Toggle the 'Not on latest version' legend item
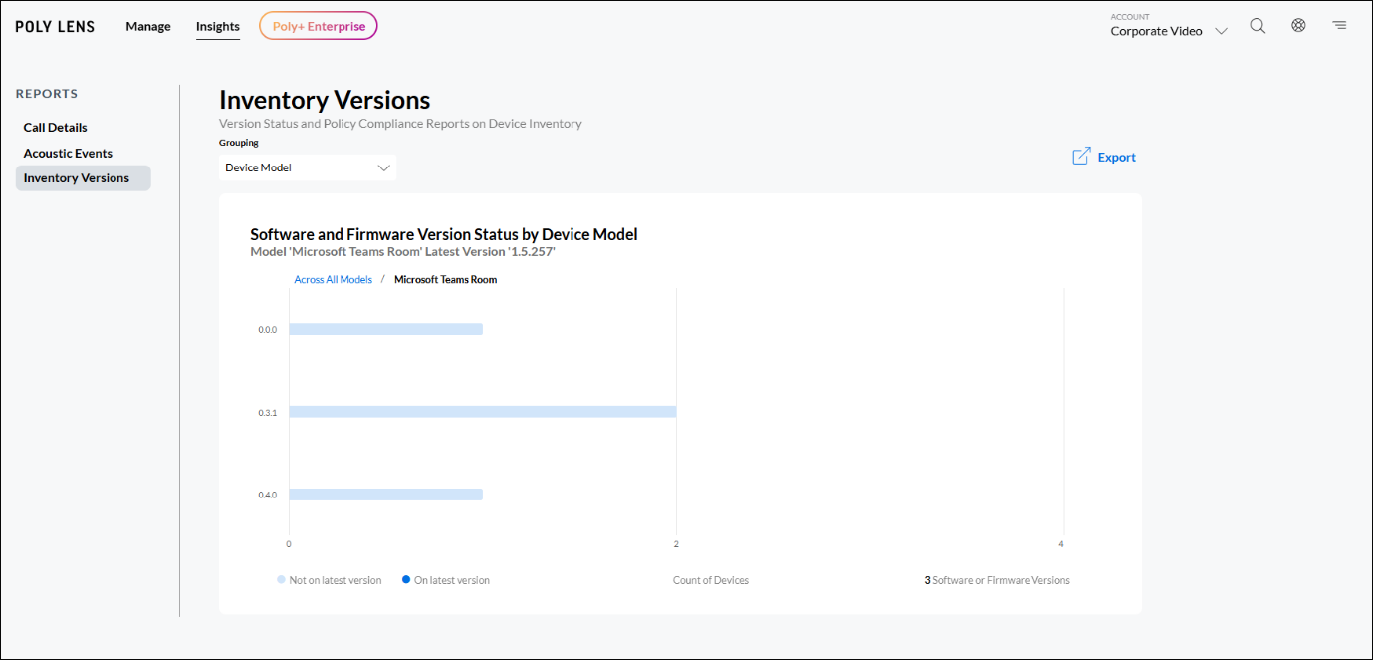The height and width of the screenshot is (660, 1373). 329,579
